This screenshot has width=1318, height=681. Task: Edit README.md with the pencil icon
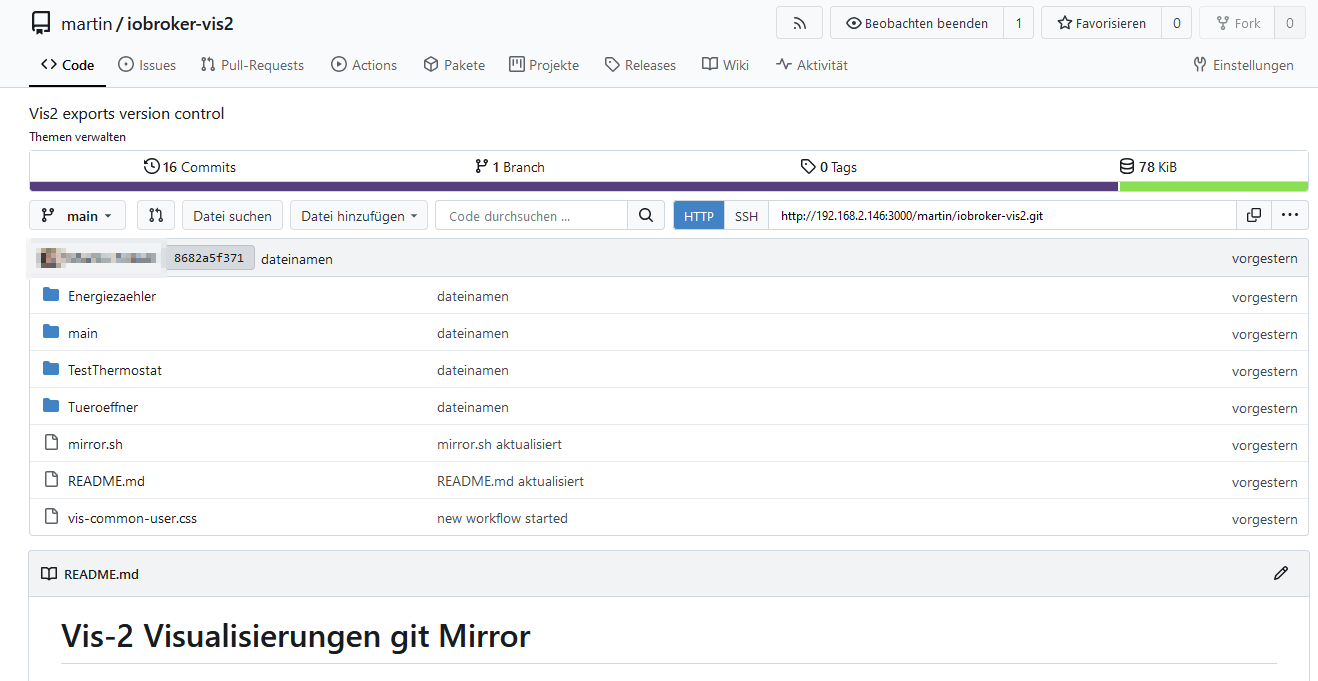[x=1281, y=573]
